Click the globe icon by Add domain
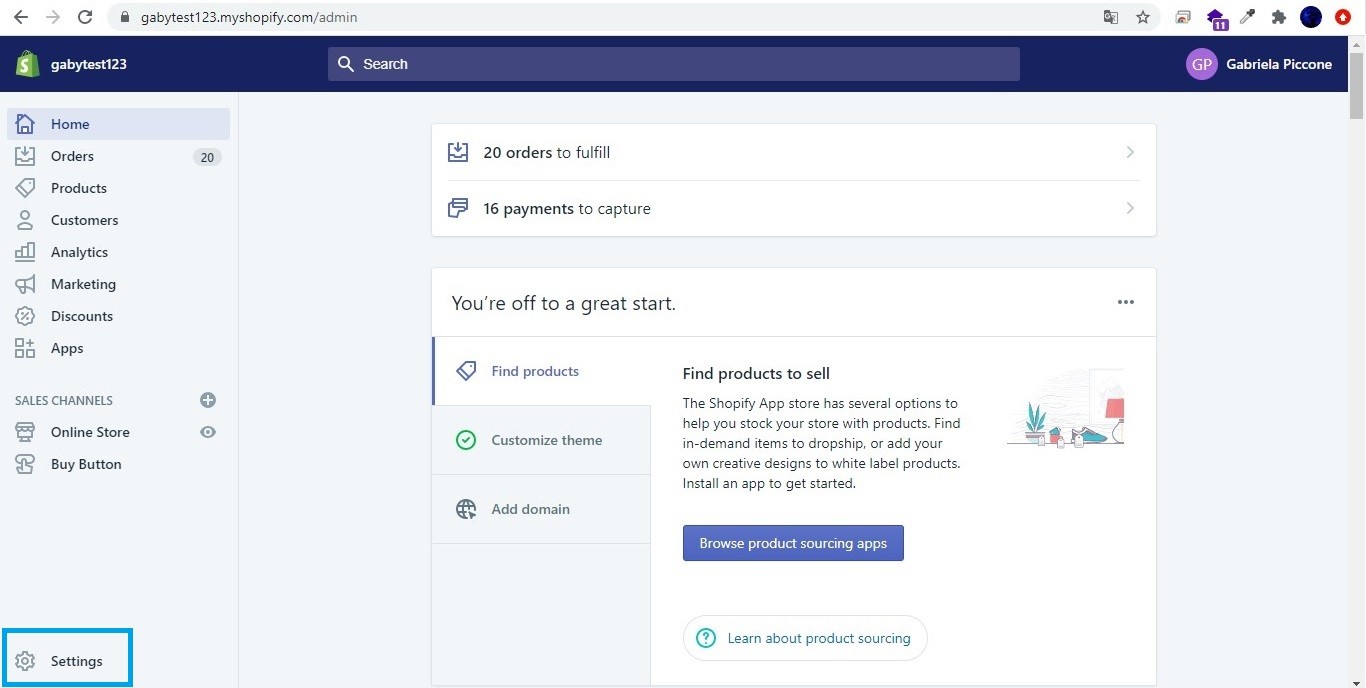This screenshot has width=1366, height=688. 466,509
